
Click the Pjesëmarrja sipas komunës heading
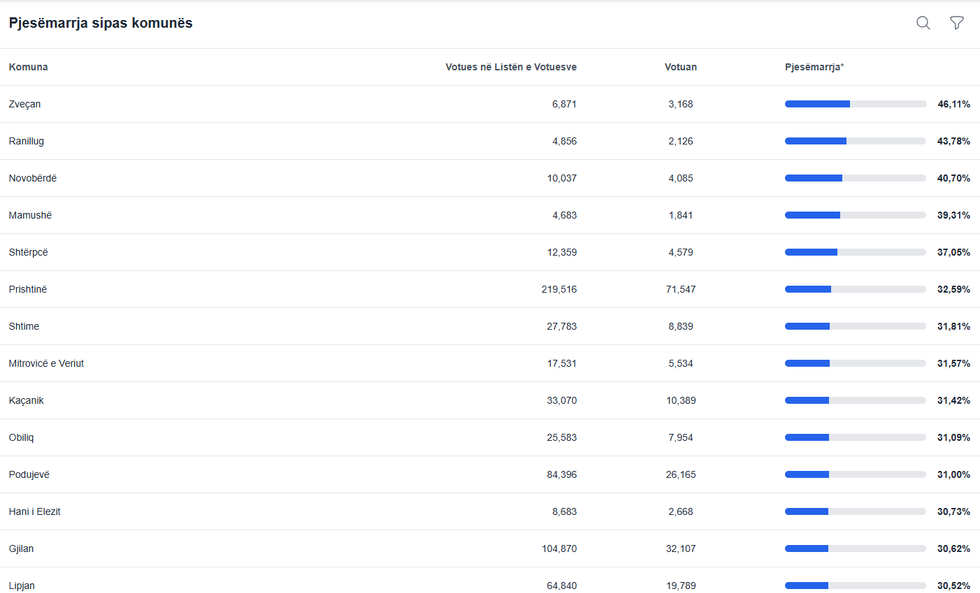point(100,23)
